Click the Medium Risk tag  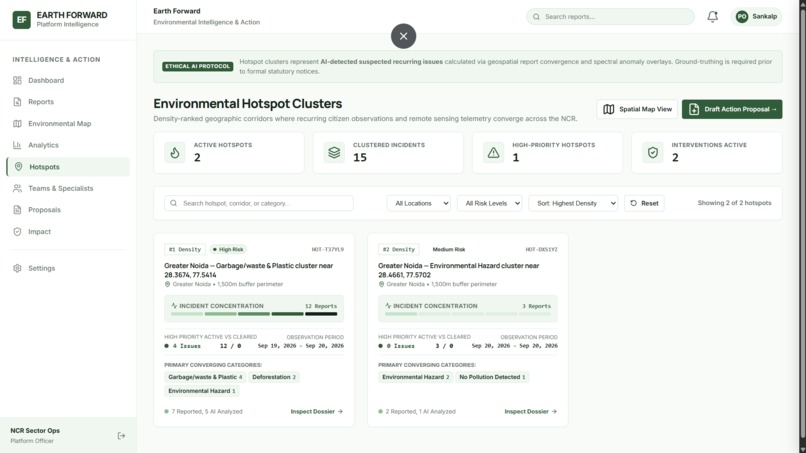click(x=449, y=249)
